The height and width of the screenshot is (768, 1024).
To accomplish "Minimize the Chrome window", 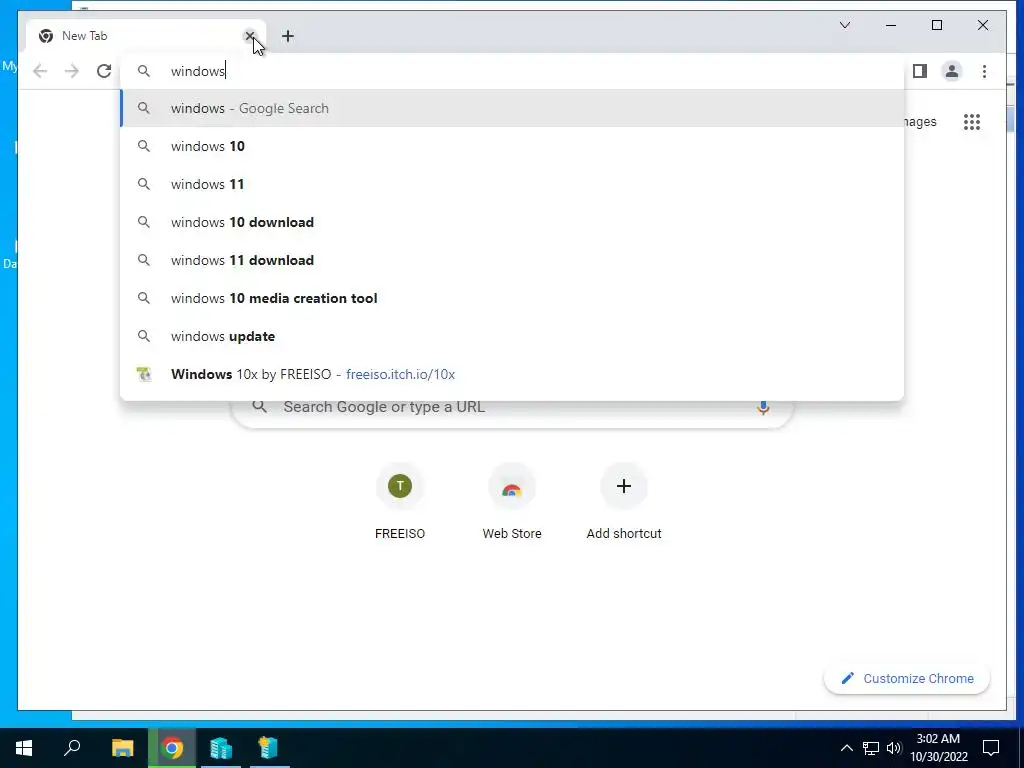I will (x=891, y=25).
